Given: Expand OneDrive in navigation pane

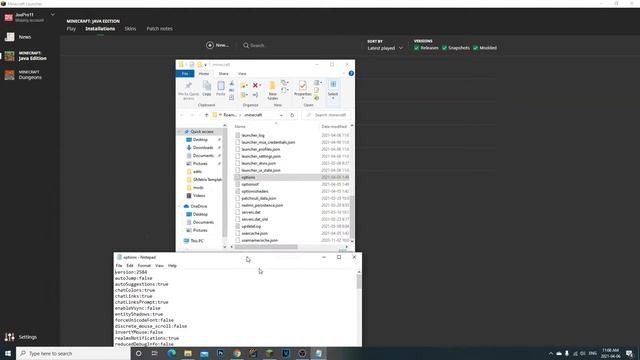Looking at the screenshot, I should 180,207.
